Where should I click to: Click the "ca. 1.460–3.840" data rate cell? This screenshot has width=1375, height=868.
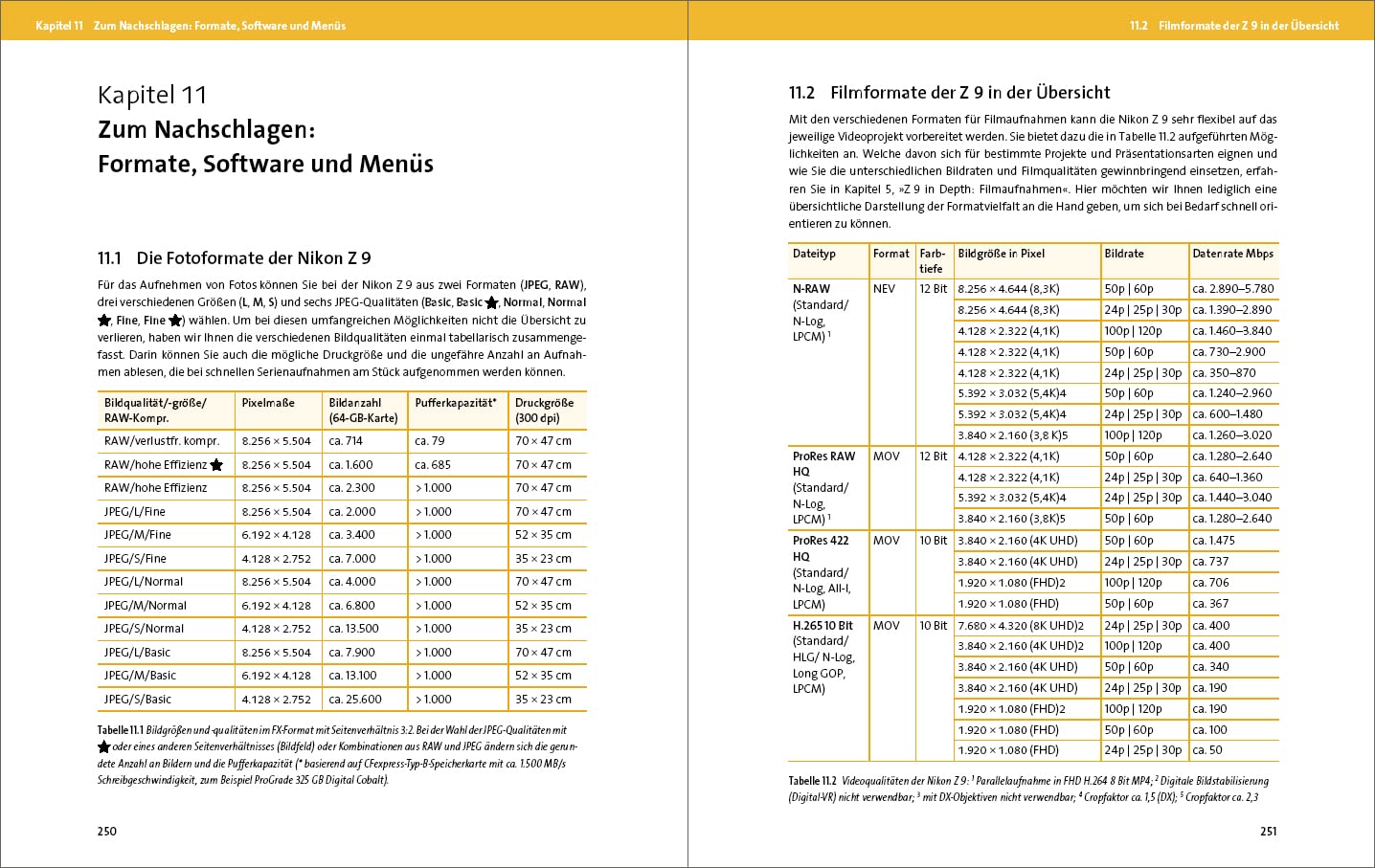click(x=1232, y=331)
